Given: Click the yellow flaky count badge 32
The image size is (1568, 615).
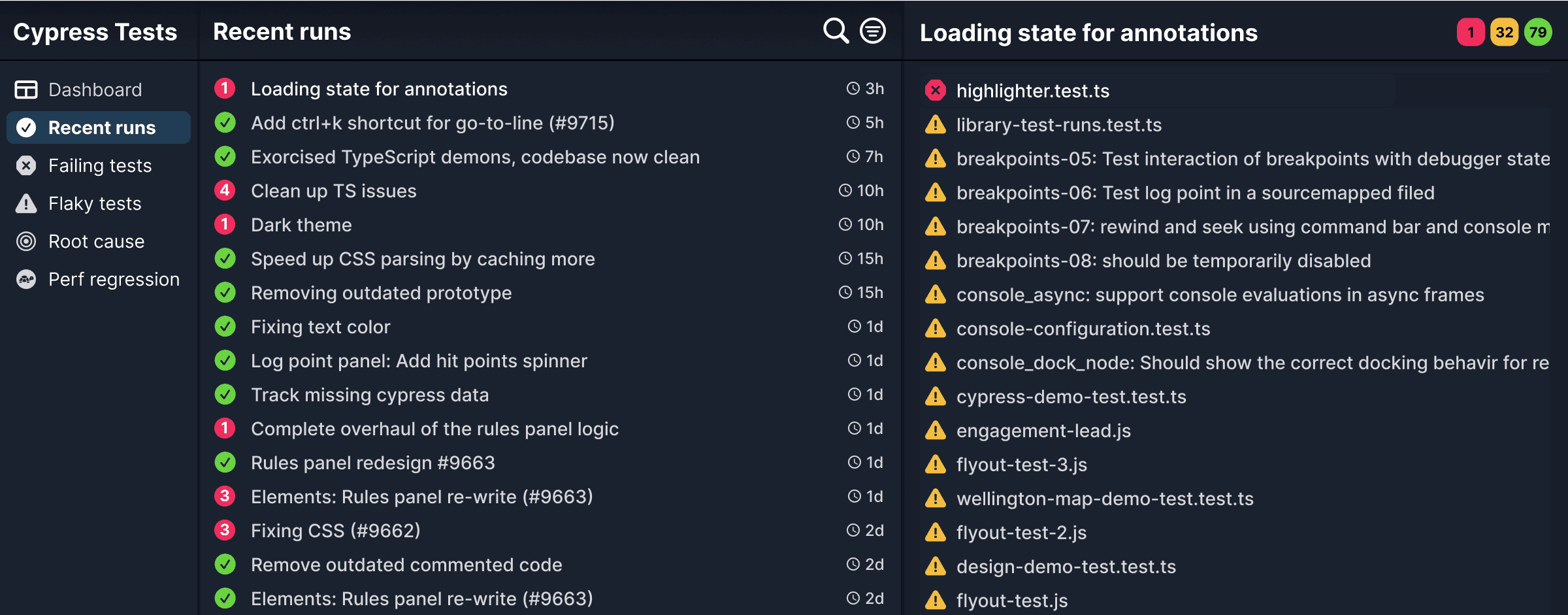Looking at the screenshot, I should click(x=1505, y=32).
